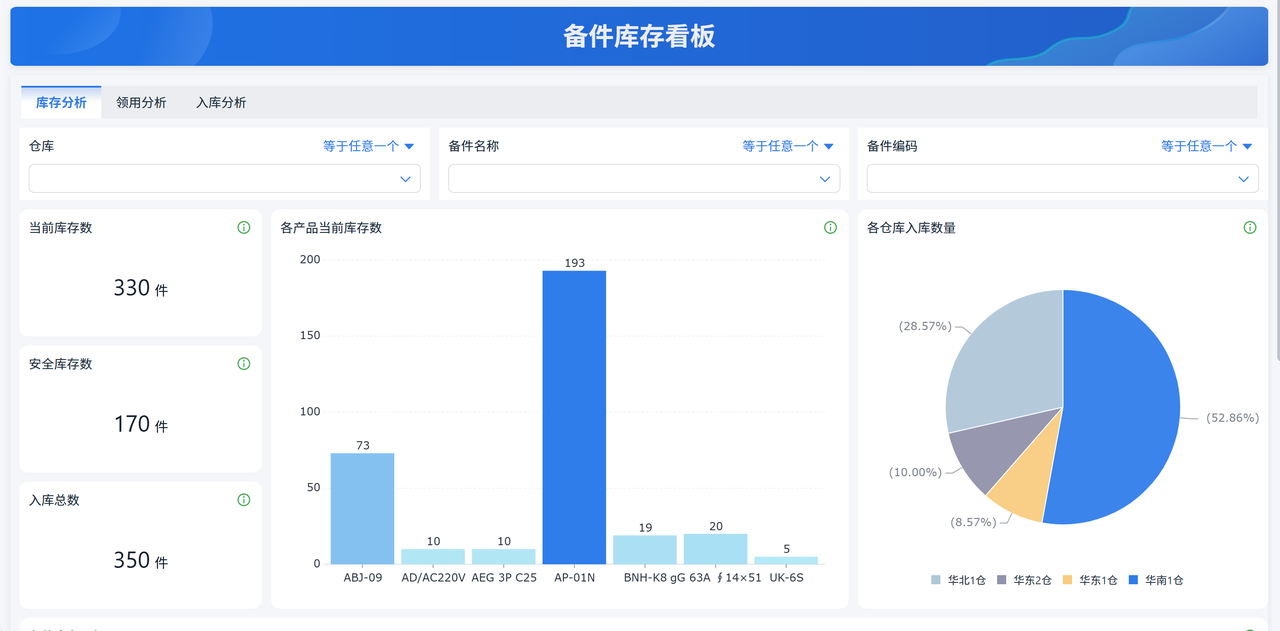Open 备件名称 filter condition 等于任意一个

tap(788, 146)
